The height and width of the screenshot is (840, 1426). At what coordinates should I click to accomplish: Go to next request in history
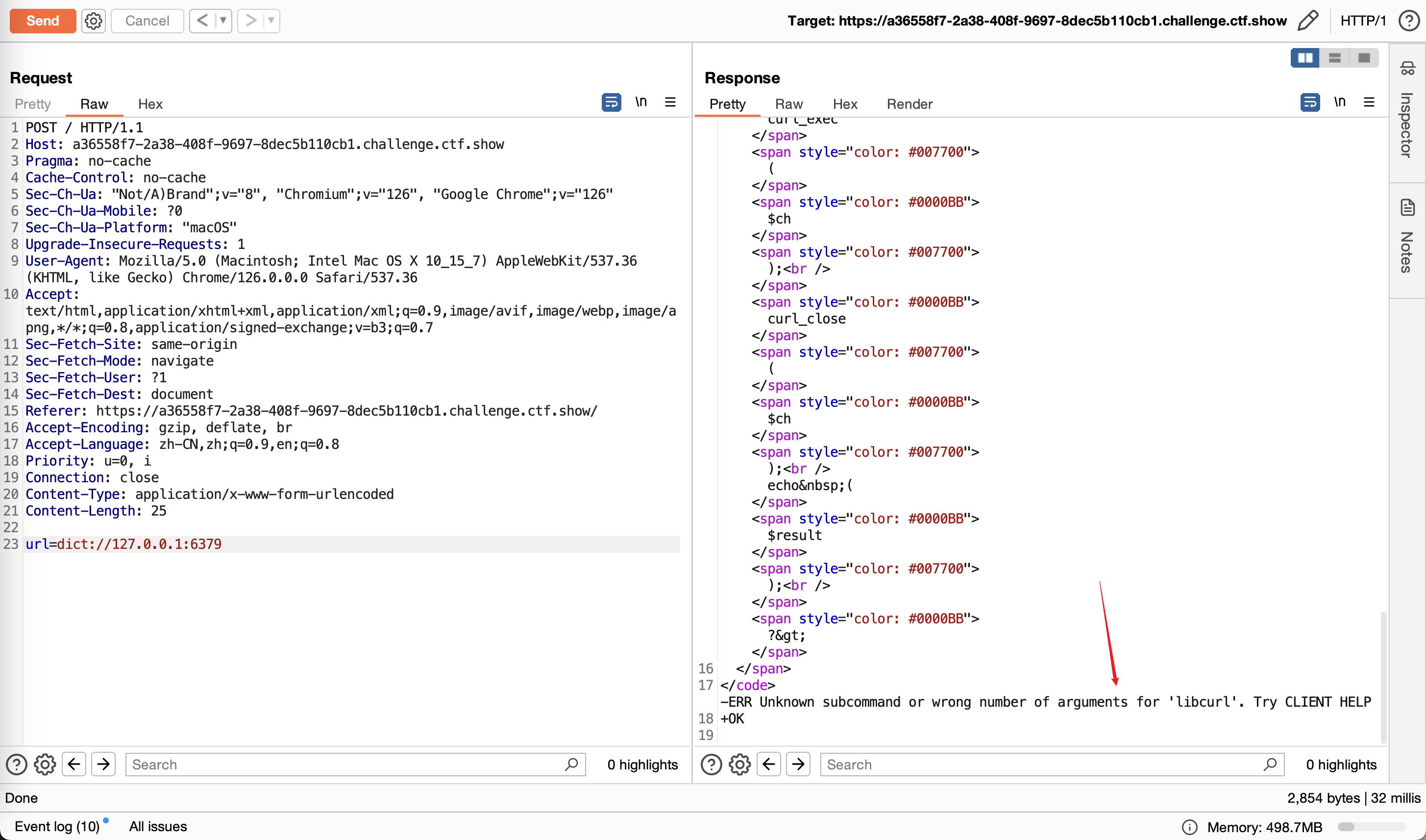coord(250,21)
